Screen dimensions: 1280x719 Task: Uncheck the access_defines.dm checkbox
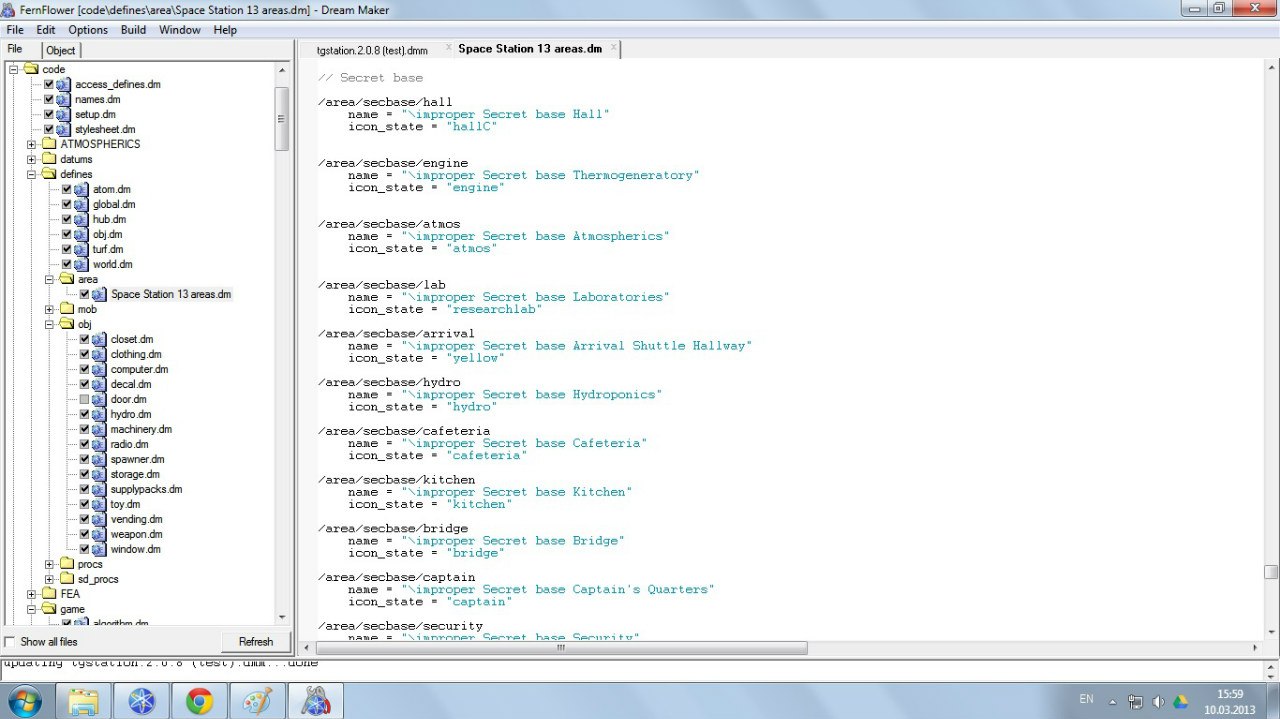(x=49, y=84)
